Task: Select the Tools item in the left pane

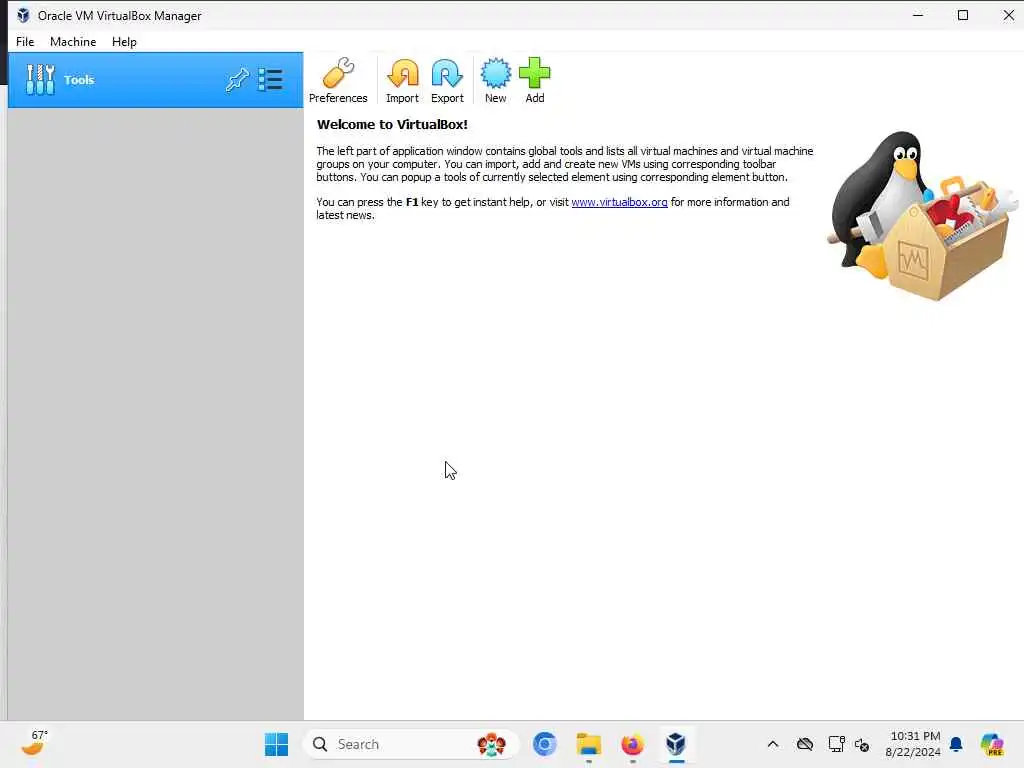Action: point(155,80)
